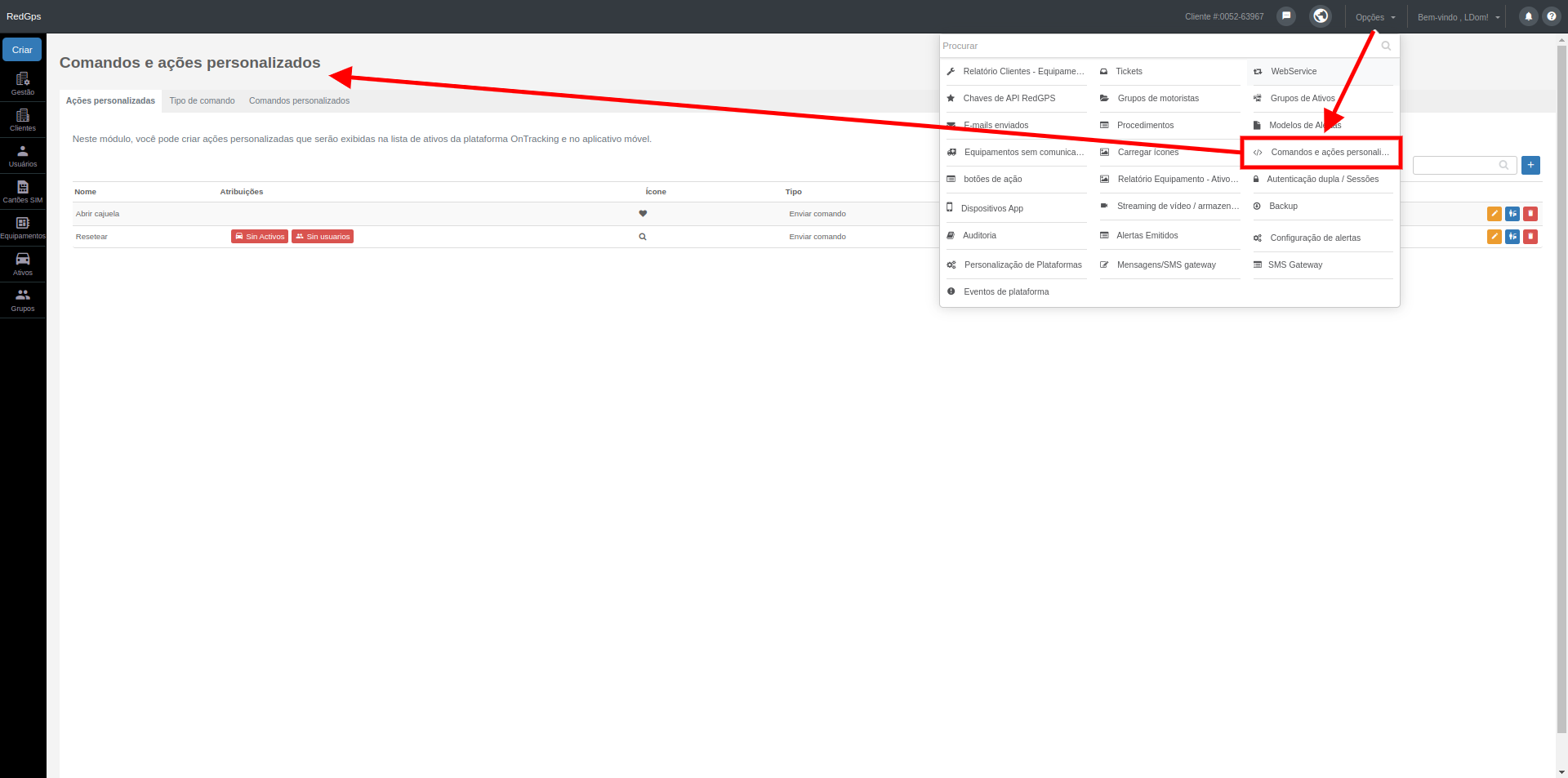Screen dimensions: 1568x778
Task: Click the Sin Activos badge
Action: pos(260,237)
